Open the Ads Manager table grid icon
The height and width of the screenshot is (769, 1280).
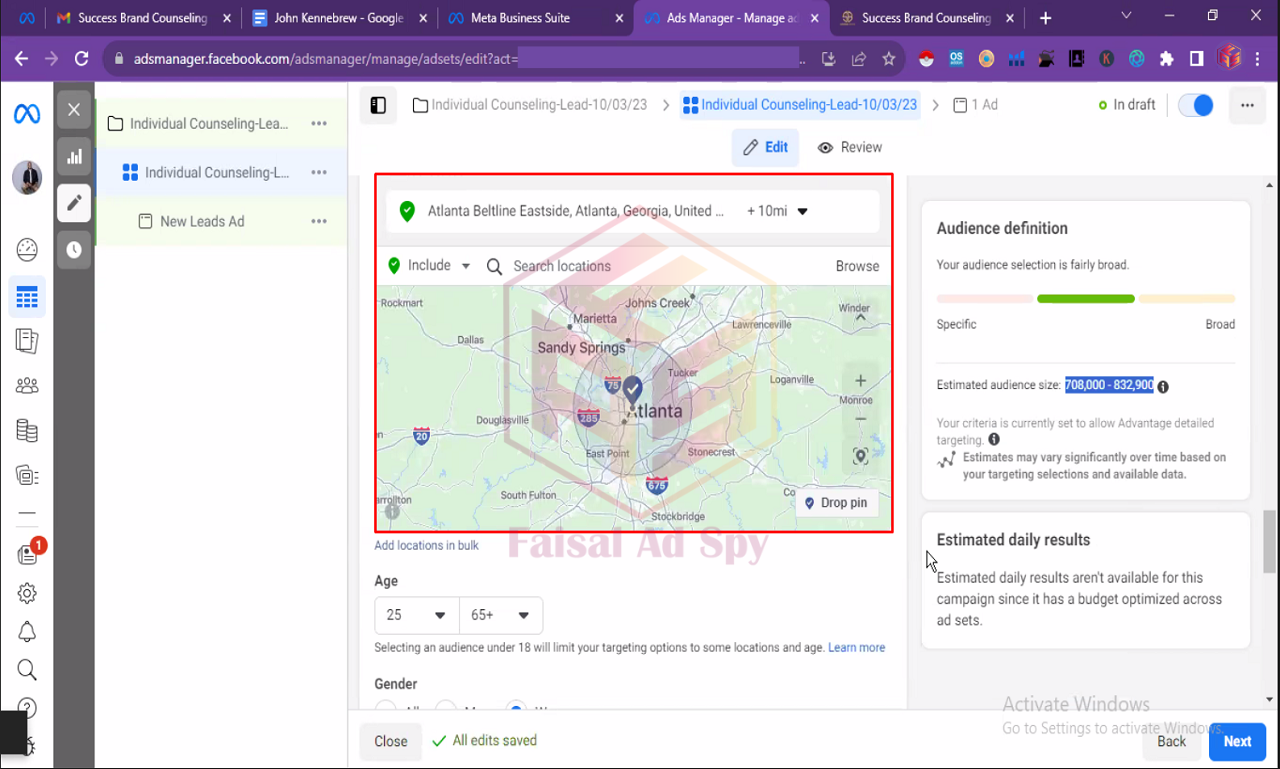27,297
